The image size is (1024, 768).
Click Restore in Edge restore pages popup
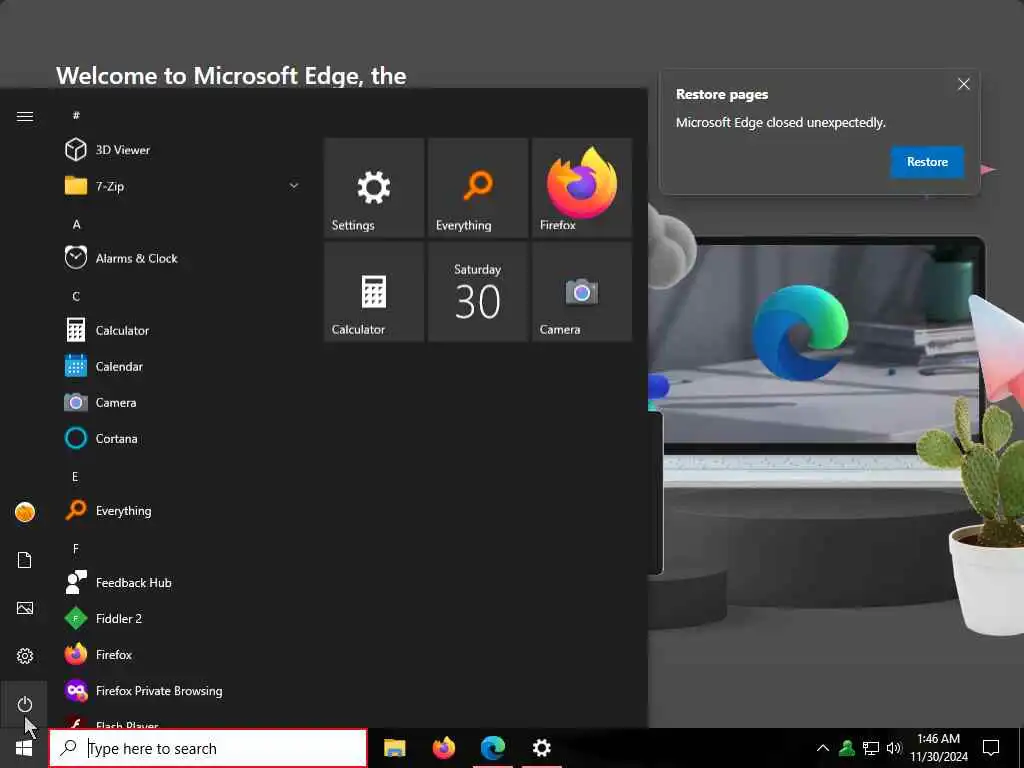pyautogui.click(x=927, y=162)
